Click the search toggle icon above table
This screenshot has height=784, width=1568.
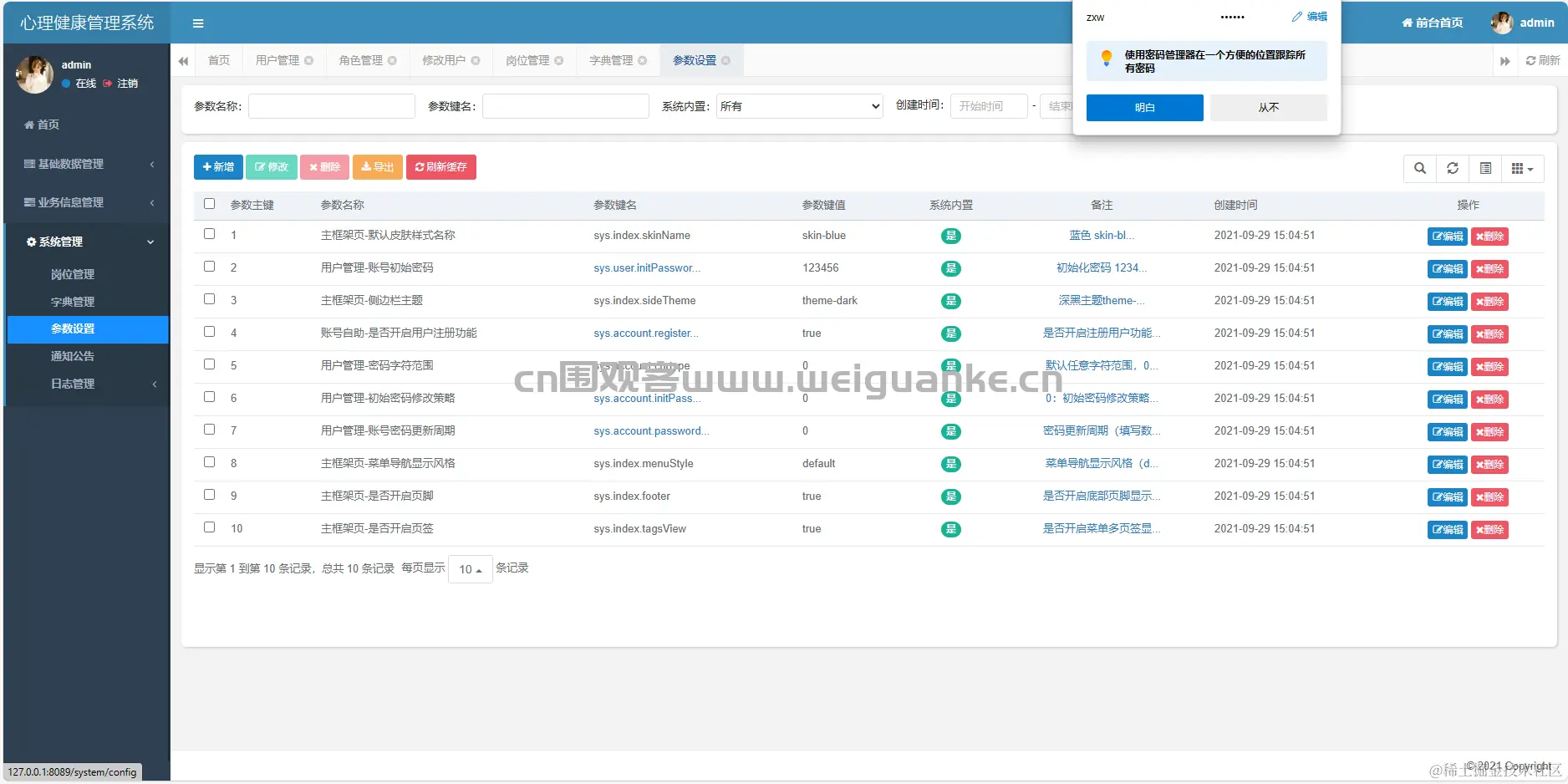coord(1420,168)
